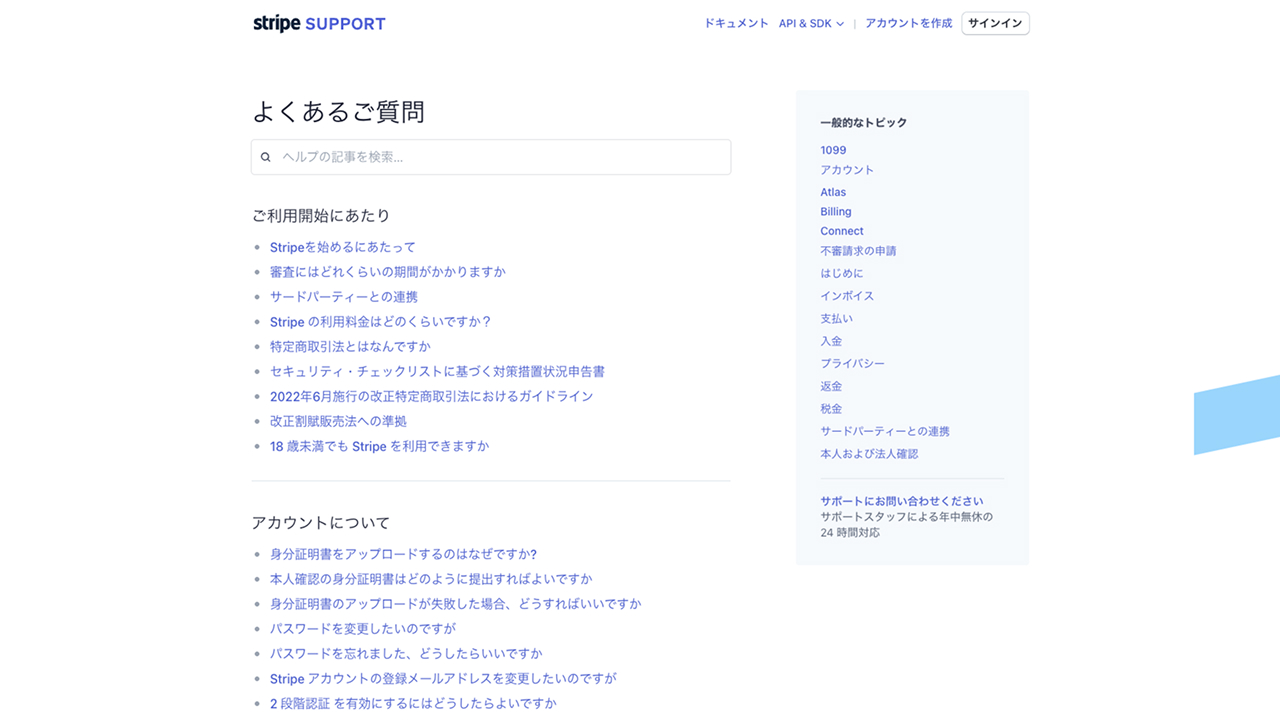
Task: Open the Billing topic link
Action: [x=836, y=211]
